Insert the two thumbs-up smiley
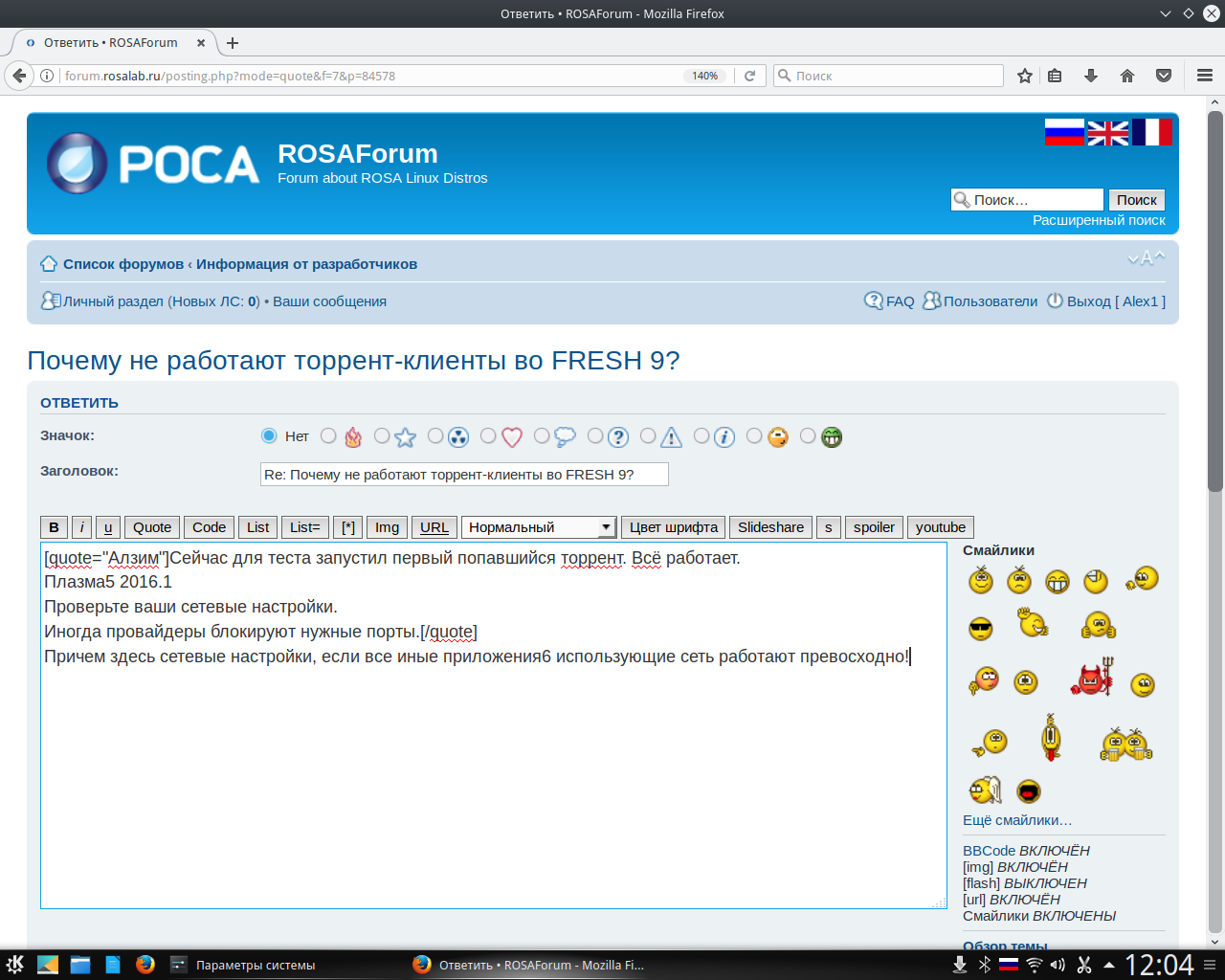Screen dimensions: 1225x980 (x=1099, y=626)
